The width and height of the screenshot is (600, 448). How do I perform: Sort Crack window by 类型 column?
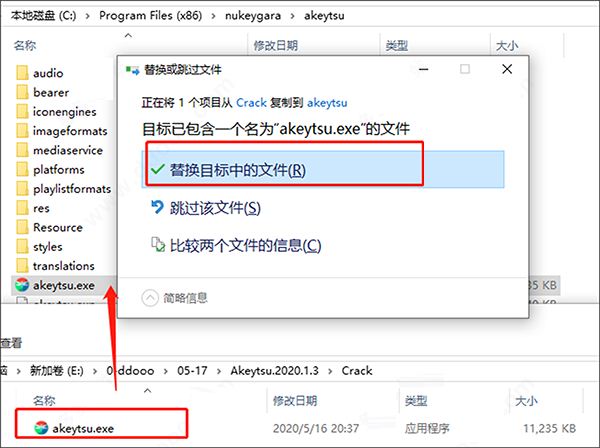click(416, 401)
